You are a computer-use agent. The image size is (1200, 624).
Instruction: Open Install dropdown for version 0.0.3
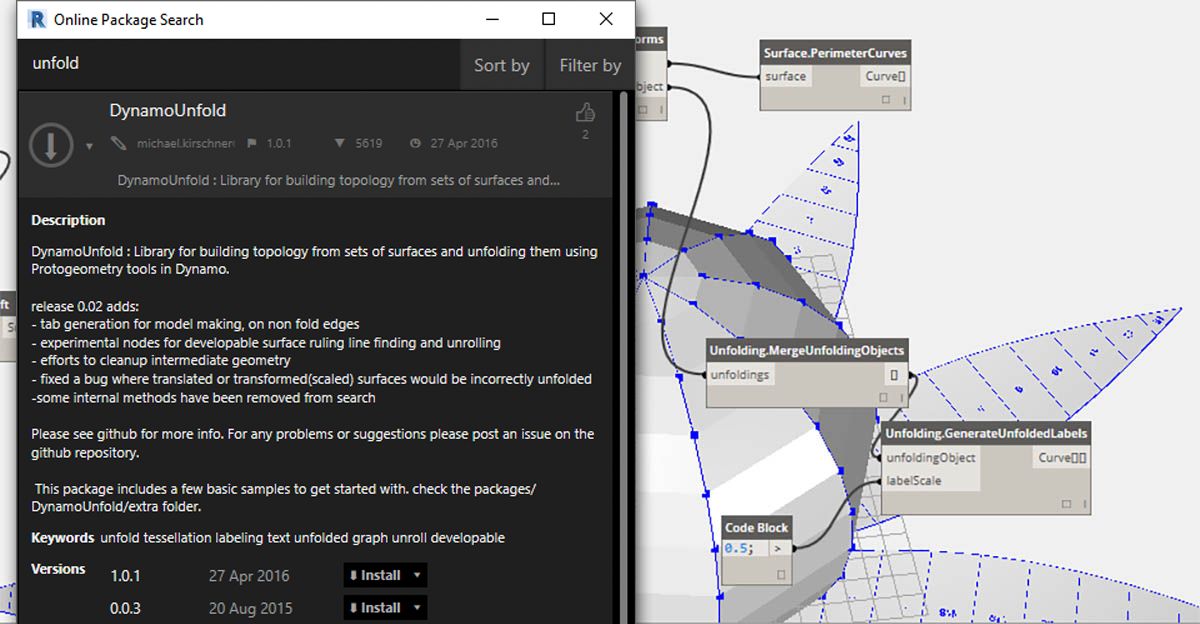417,607
